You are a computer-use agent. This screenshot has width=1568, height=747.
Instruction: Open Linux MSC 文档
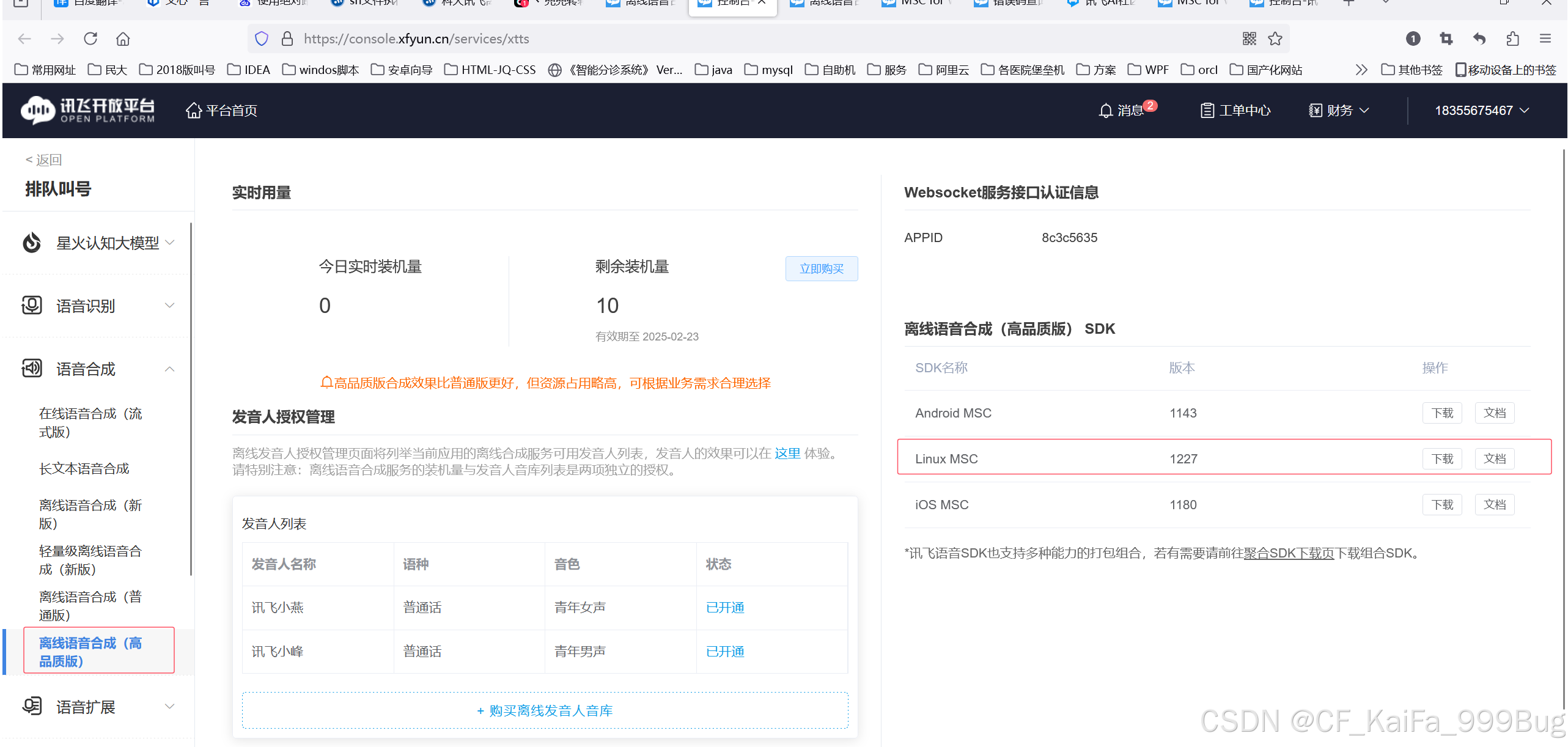1495,459
